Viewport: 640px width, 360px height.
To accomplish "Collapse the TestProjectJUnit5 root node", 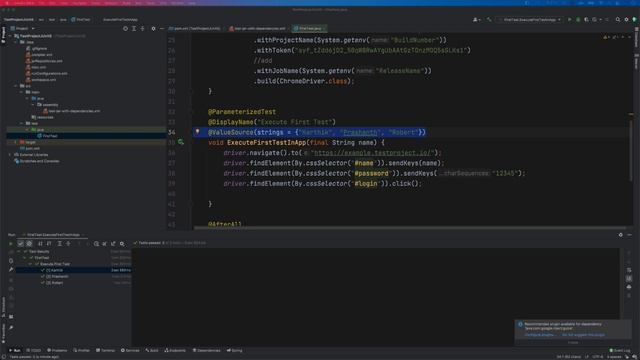I will [10, 36].
